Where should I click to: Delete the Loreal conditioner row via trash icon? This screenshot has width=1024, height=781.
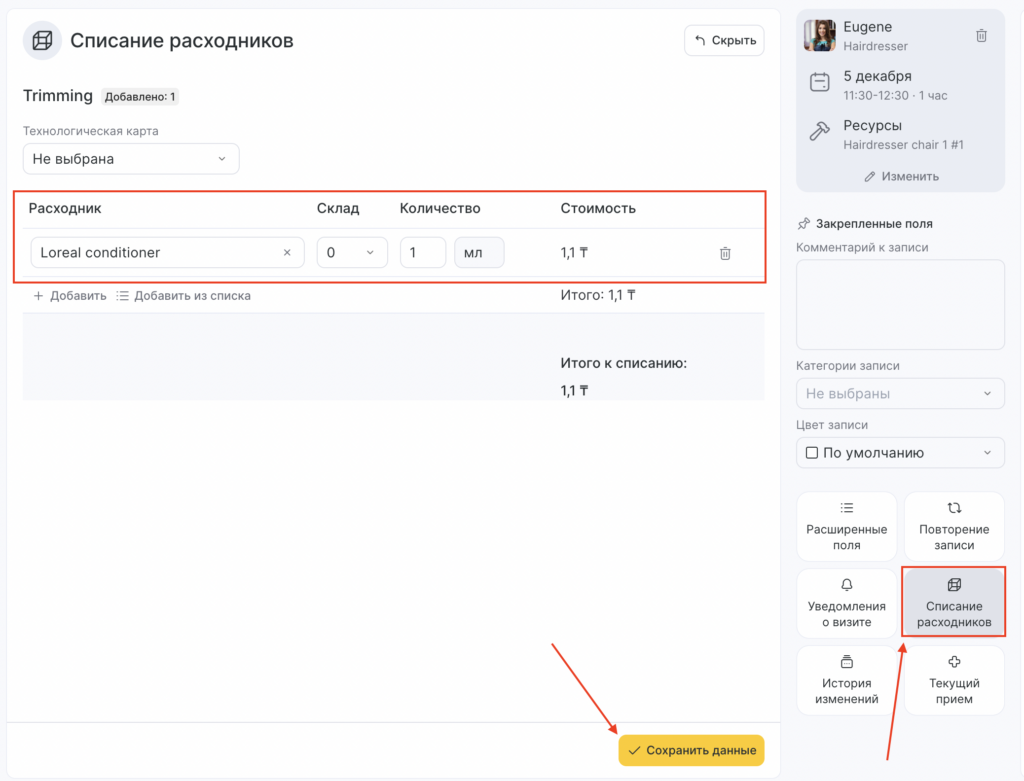725,254
